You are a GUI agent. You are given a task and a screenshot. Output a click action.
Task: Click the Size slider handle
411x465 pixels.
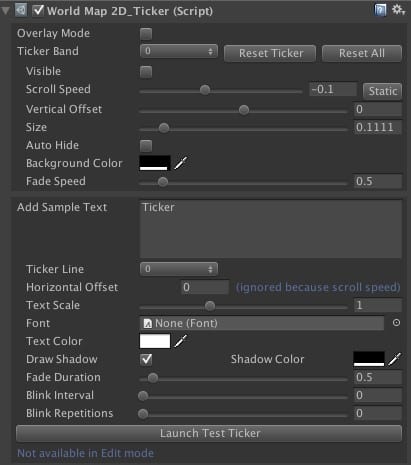[x=164, y=128]
